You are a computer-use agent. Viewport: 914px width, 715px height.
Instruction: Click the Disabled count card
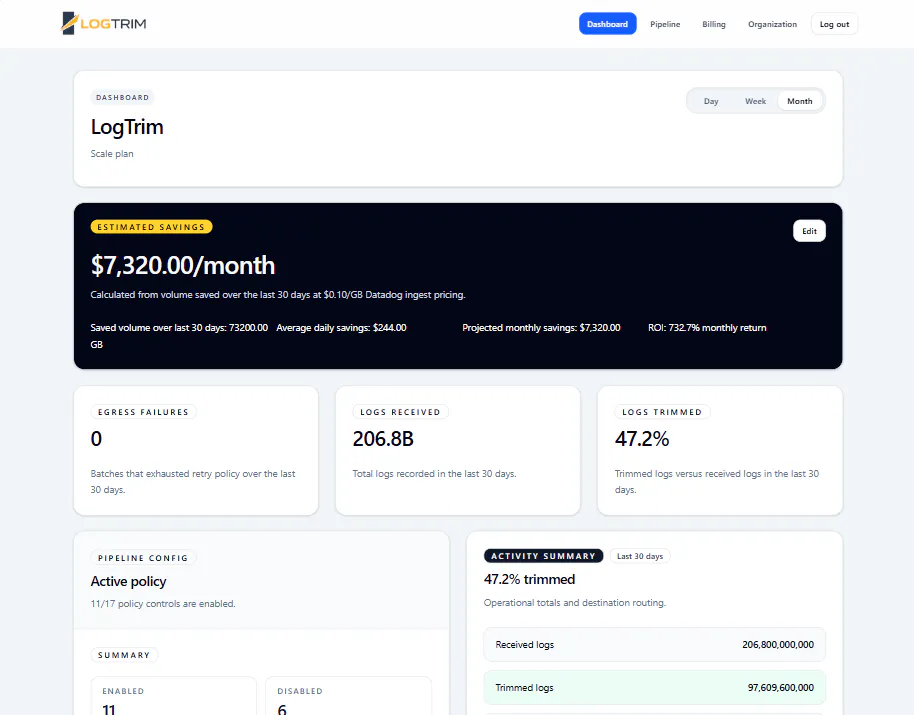pos(348,696)
